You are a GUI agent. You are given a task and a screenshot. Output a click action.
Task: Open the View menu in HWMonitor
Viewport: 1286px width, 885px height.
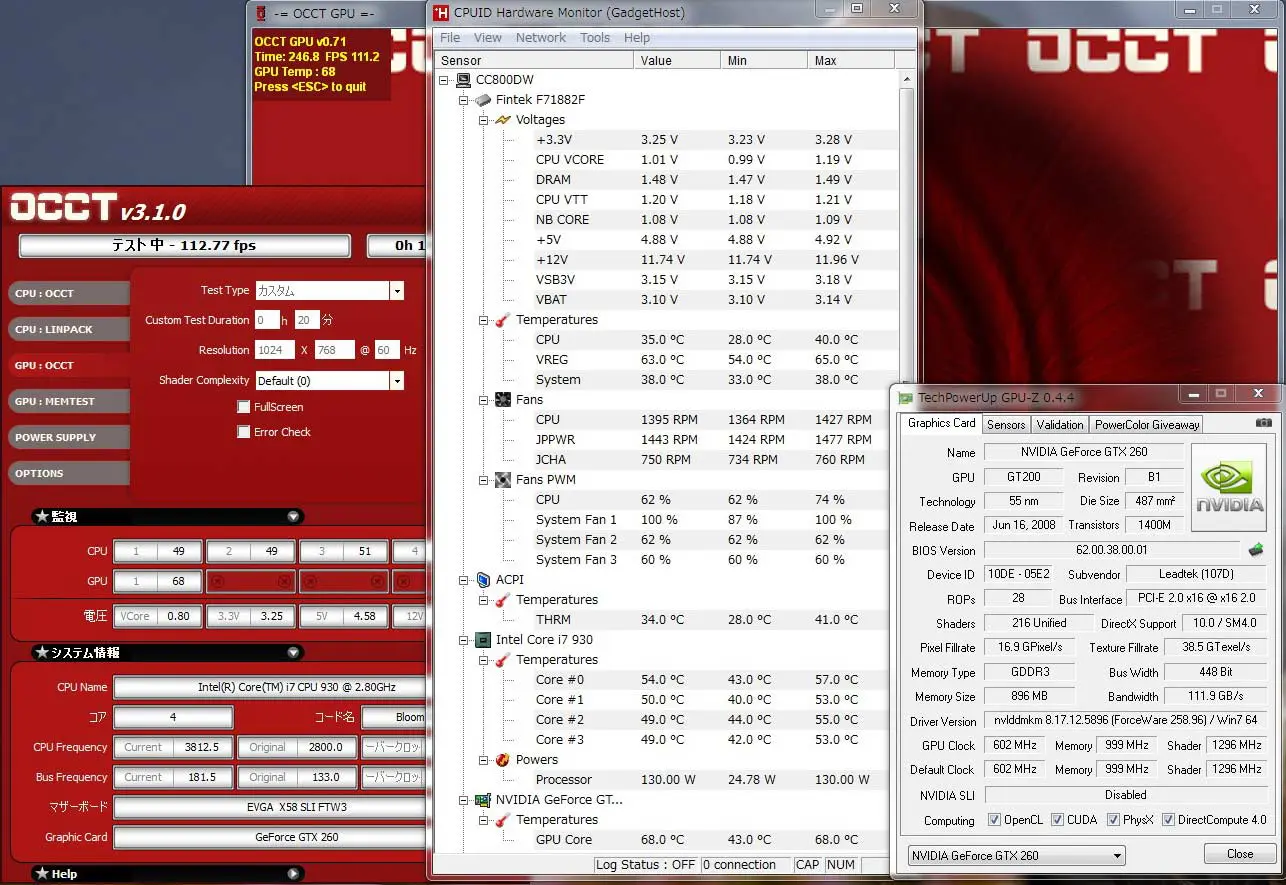tap(488, 38)
